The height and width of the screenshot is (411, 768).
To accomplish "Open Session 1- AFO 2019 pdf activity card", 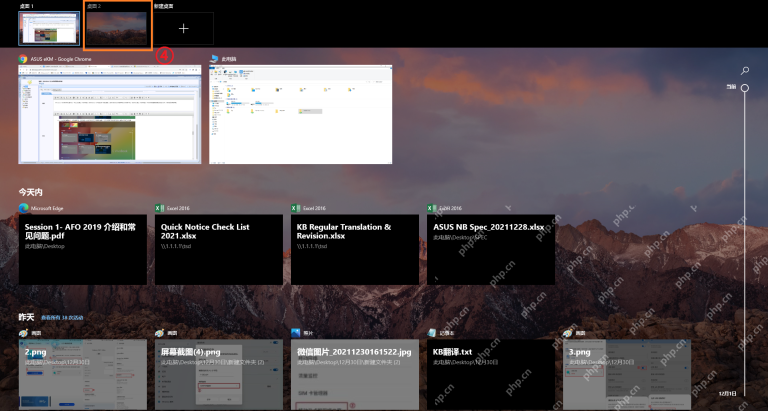I will click(x=83, y=249).
